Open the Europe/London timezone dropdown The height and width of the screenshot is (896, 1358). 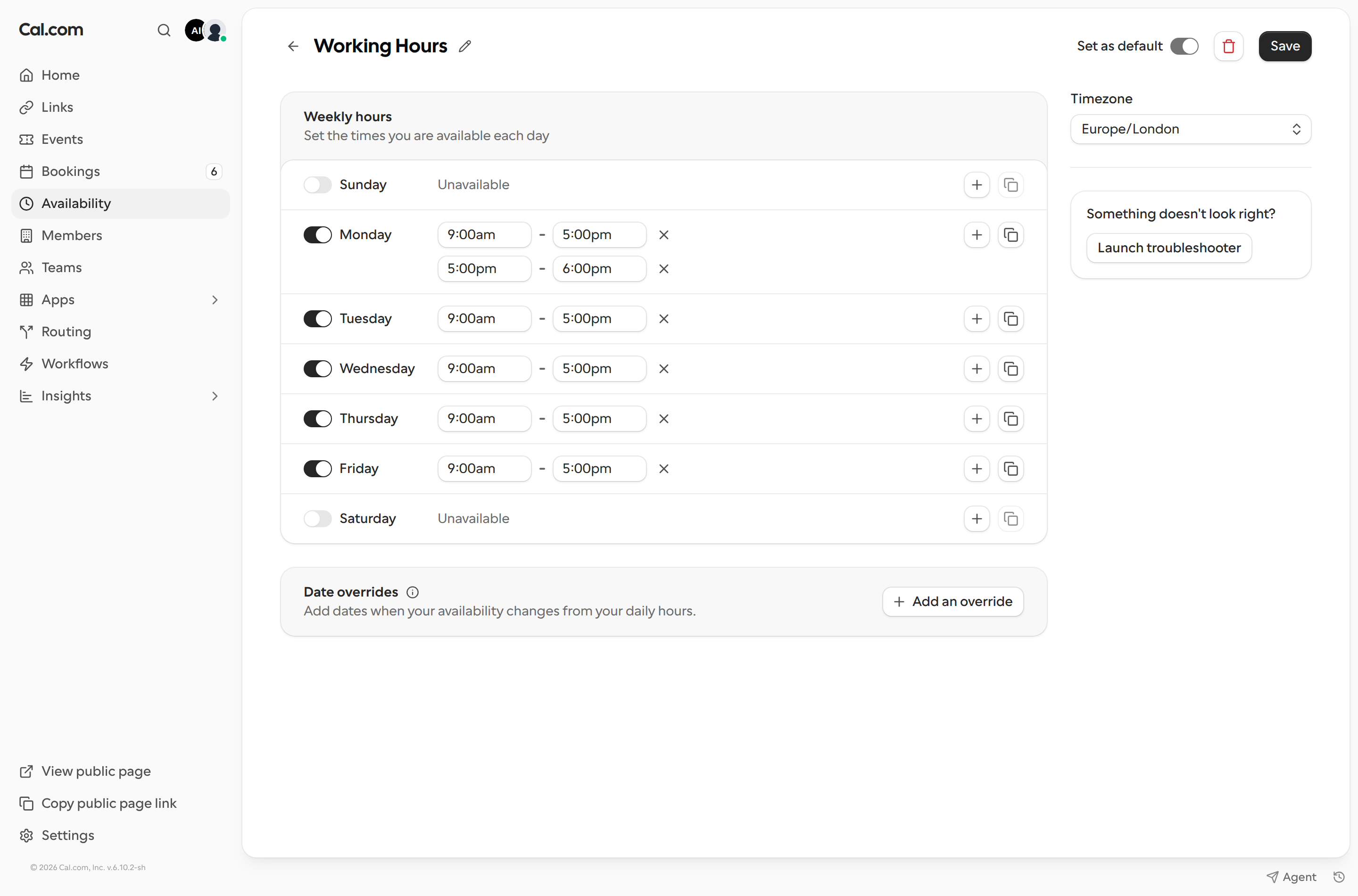click(x=1190, y=129)
